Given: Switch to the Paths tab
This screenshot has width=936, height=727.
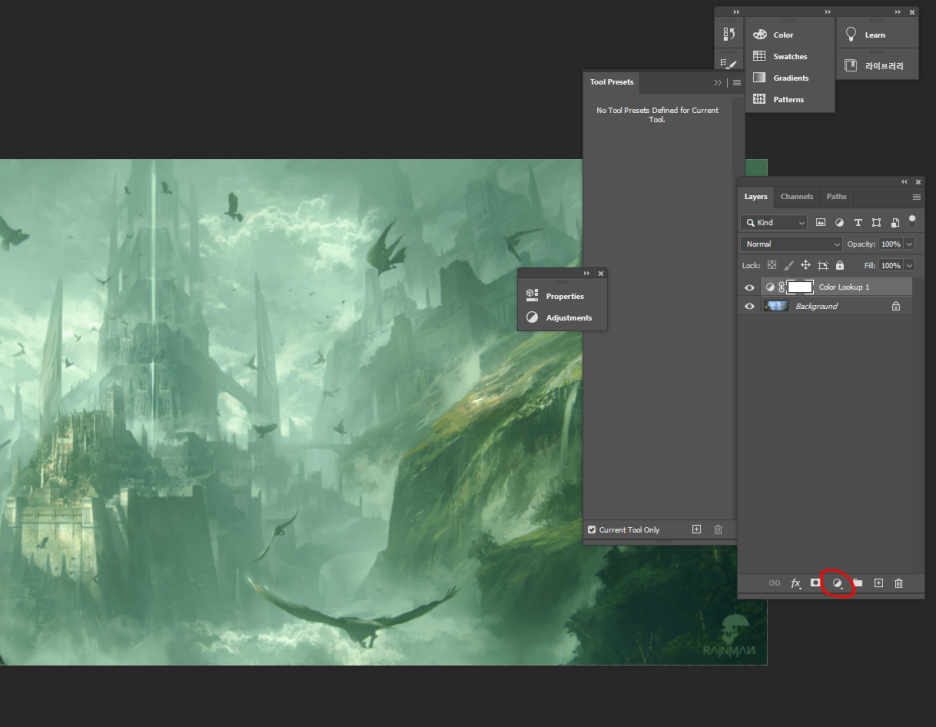Looking at the screenshot, I should coord(836,196).
